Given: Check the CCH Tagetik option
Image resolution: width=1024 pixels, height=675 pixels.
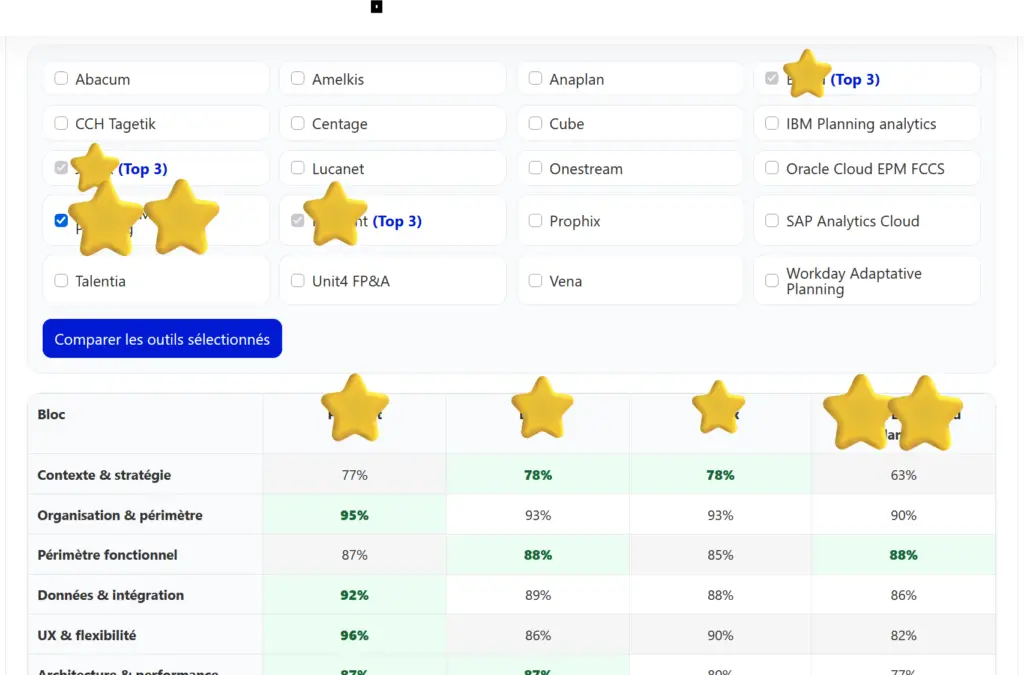Looking at the screenshot, I should point(61,123).
